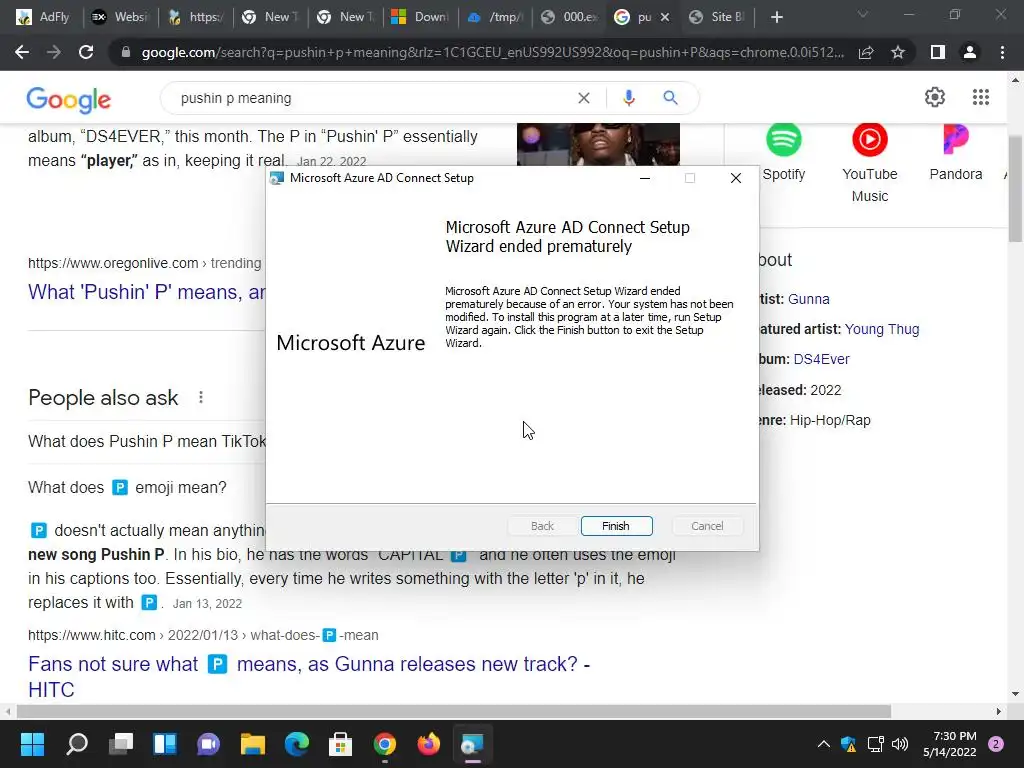The width and height of the screenshot is (1024, 768).
Task: Switch to the 000.ex tab
Action: (x=569, y=17)
